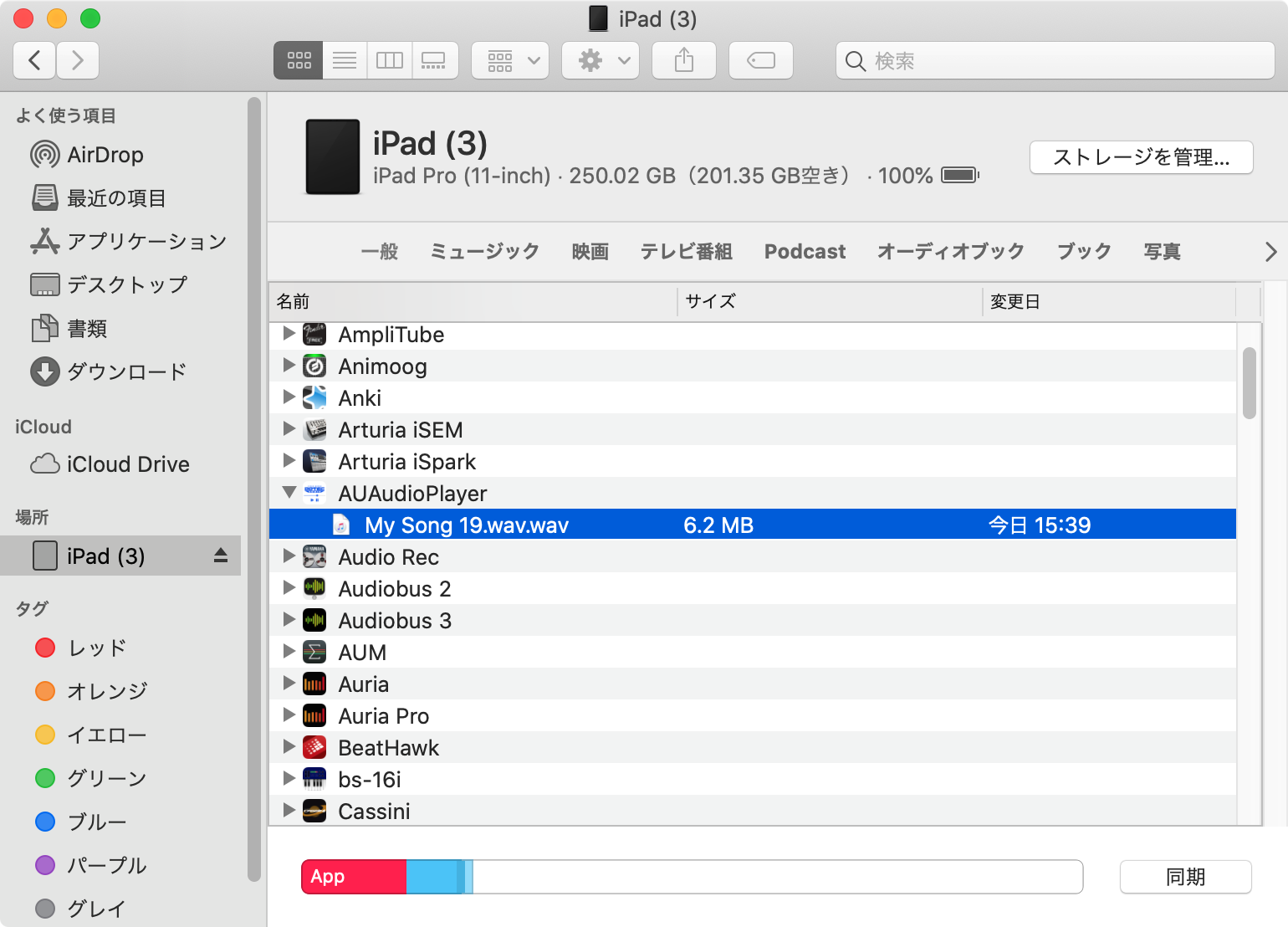Screen dimensions: 1288x927
Task: Click ストレージを管理... button
Action: pos(1142,157)
